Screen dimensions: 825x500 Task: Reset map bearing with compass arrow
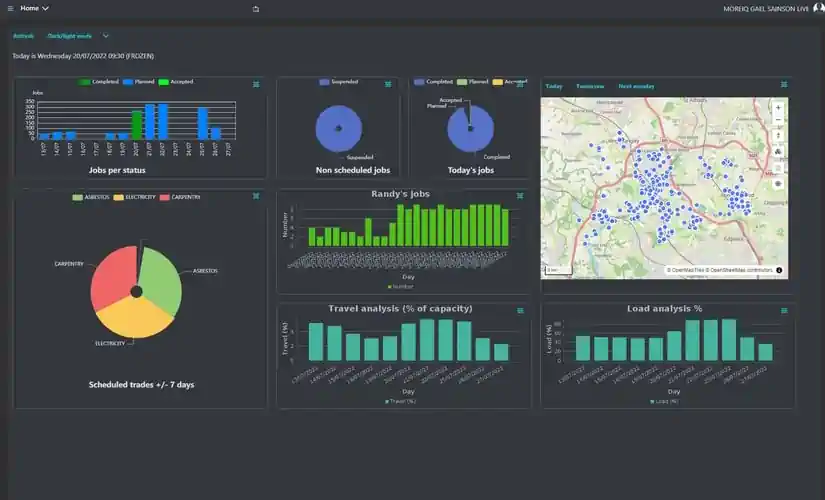point(778,135)
